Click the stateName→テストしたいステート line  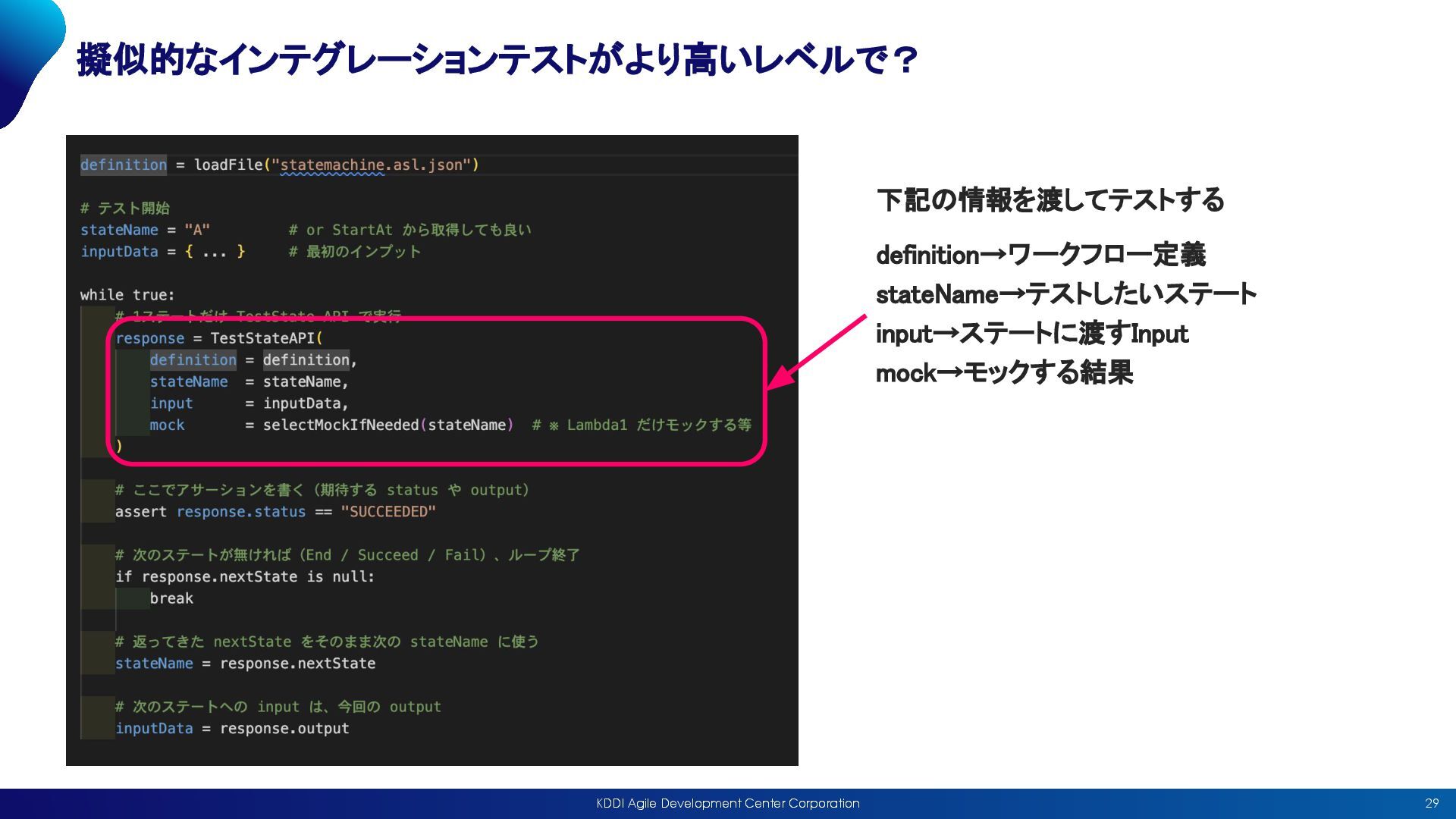click(x=1065, y=294)
